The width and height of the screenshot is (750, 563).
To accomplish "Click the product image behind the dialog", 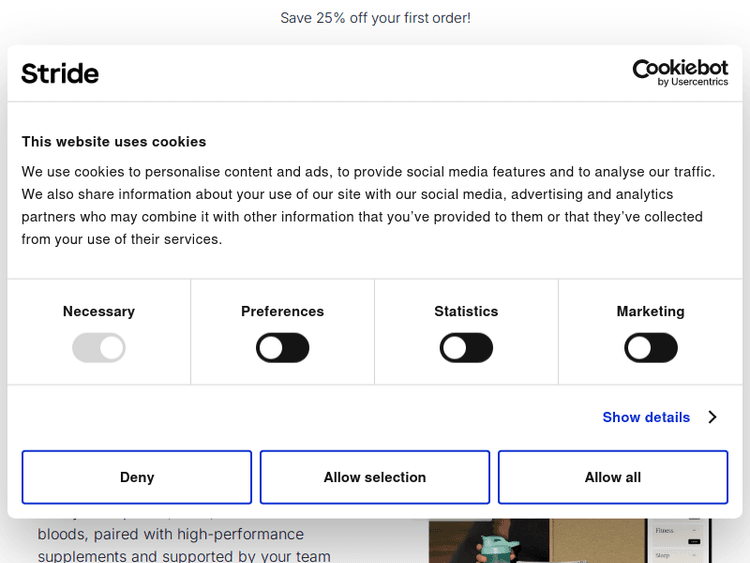I will click(570, 541).
